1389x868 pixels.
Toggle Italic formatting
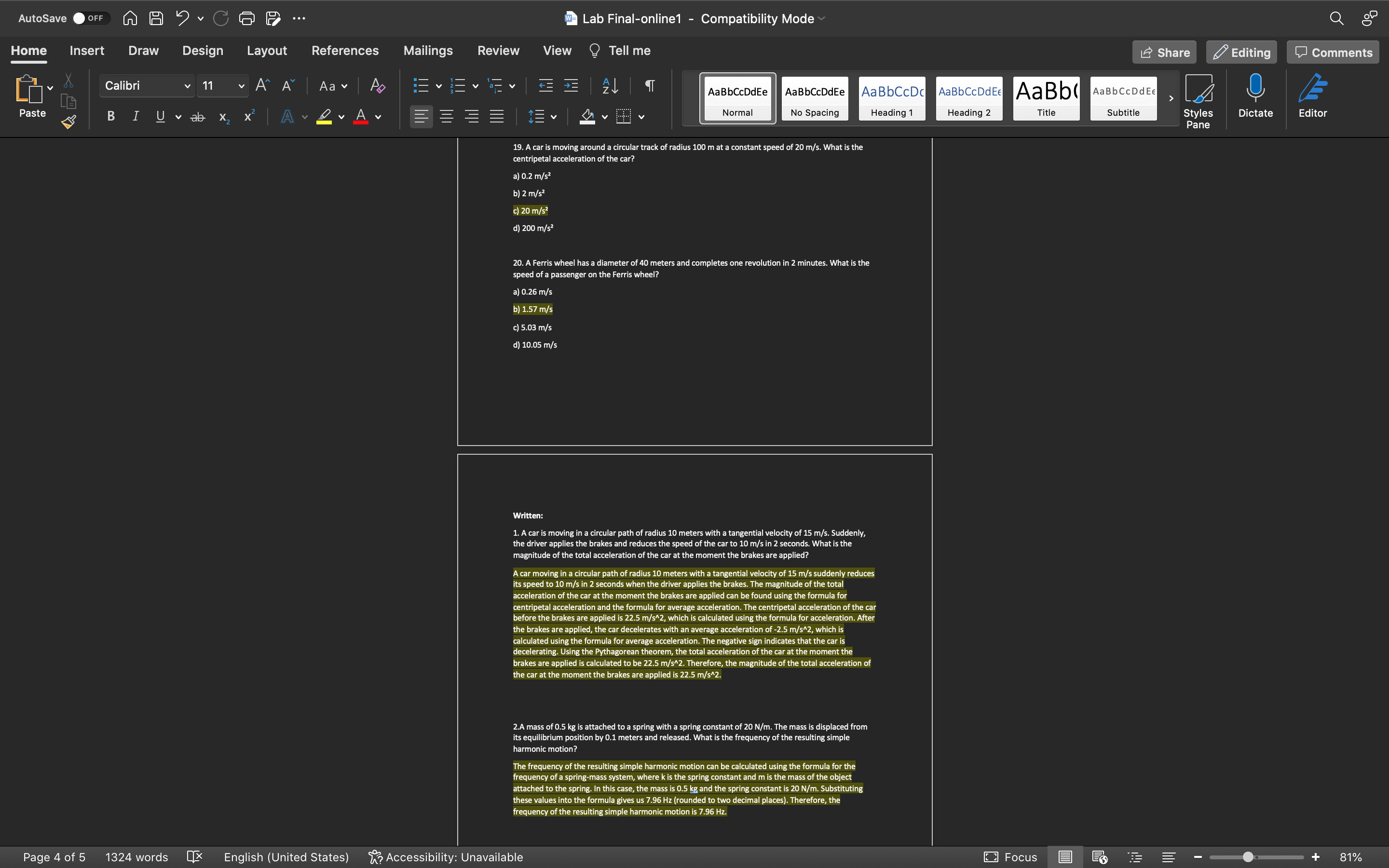click(136, 117)
